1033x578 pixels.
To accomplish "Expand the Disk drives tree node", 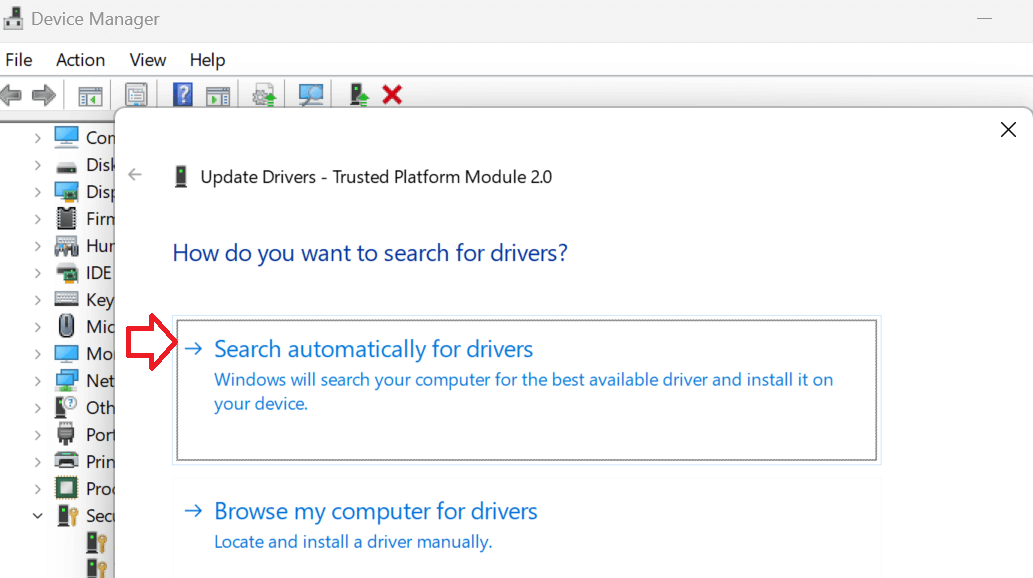I will click(x=38, y=165).
